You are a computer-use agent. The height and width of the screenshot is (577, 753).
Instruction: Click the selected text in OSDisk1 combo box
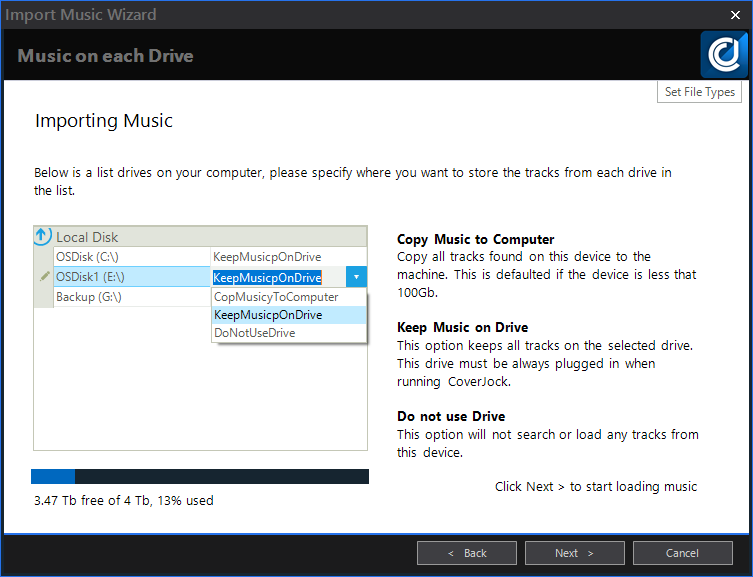point(267,277)
